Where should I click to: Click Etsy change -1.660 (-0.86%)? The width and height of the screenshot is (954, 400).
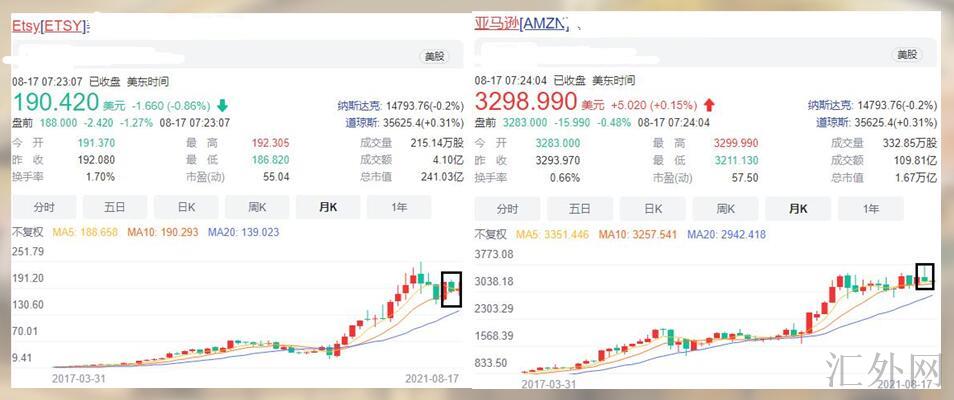(x=169, y=106)
